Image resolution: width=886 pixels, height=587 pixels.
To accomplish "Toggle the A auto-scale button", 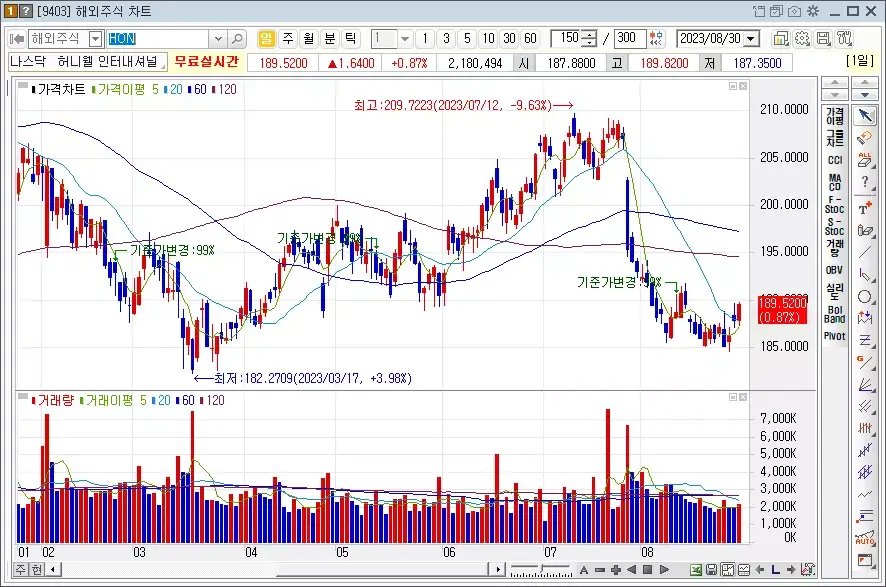I will coord(584,569).
